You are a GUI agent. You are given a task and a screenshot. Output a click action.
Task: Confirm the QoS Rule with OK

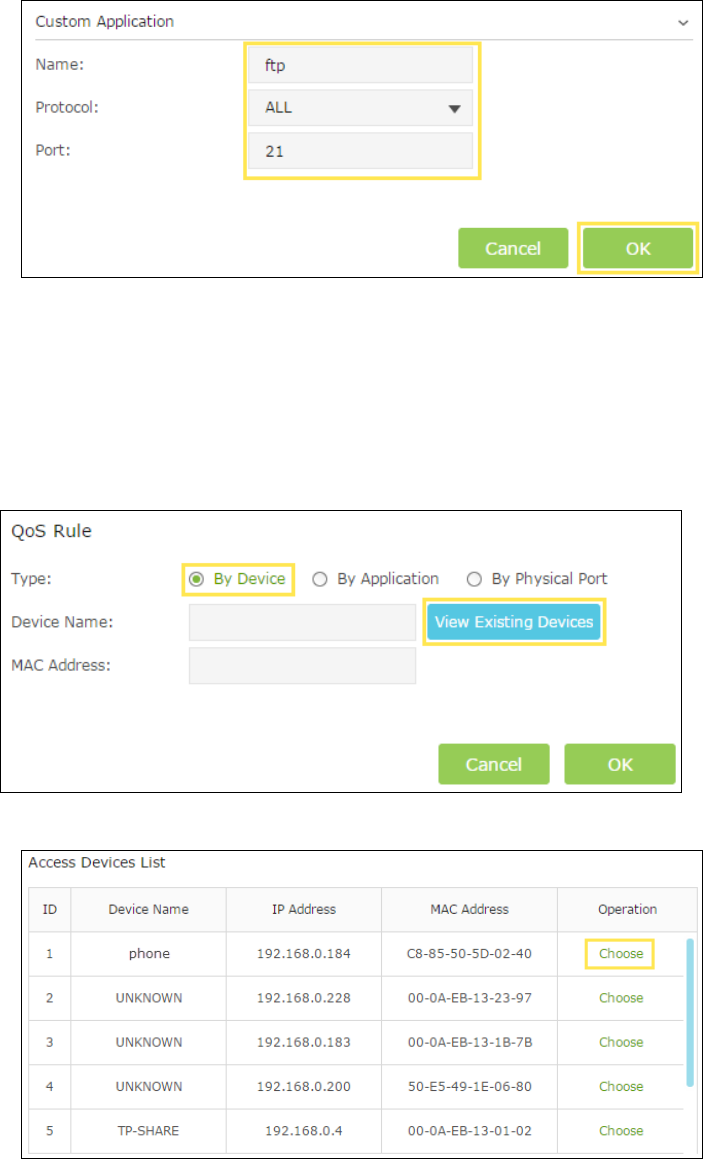tap(620, 764)
